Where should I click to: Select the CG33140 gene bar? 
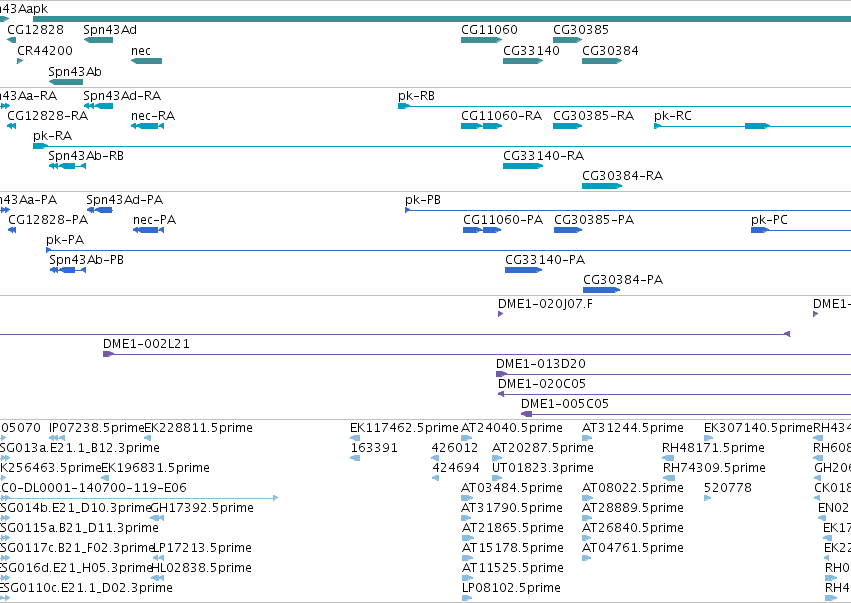click(523, 61)
